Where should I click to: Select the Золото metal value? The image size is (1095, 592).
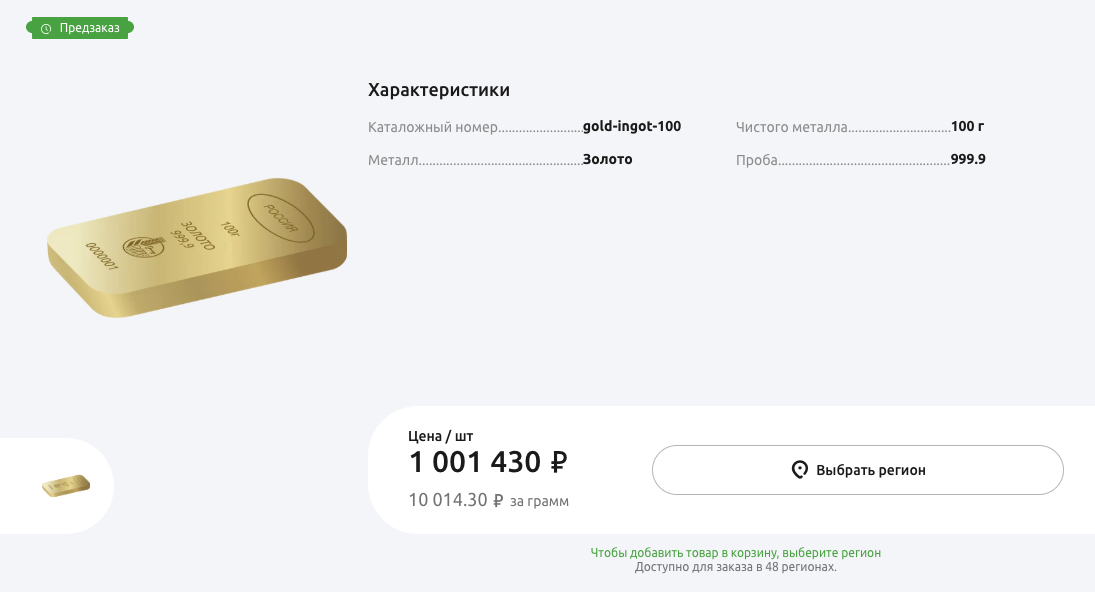coord(607,158)
